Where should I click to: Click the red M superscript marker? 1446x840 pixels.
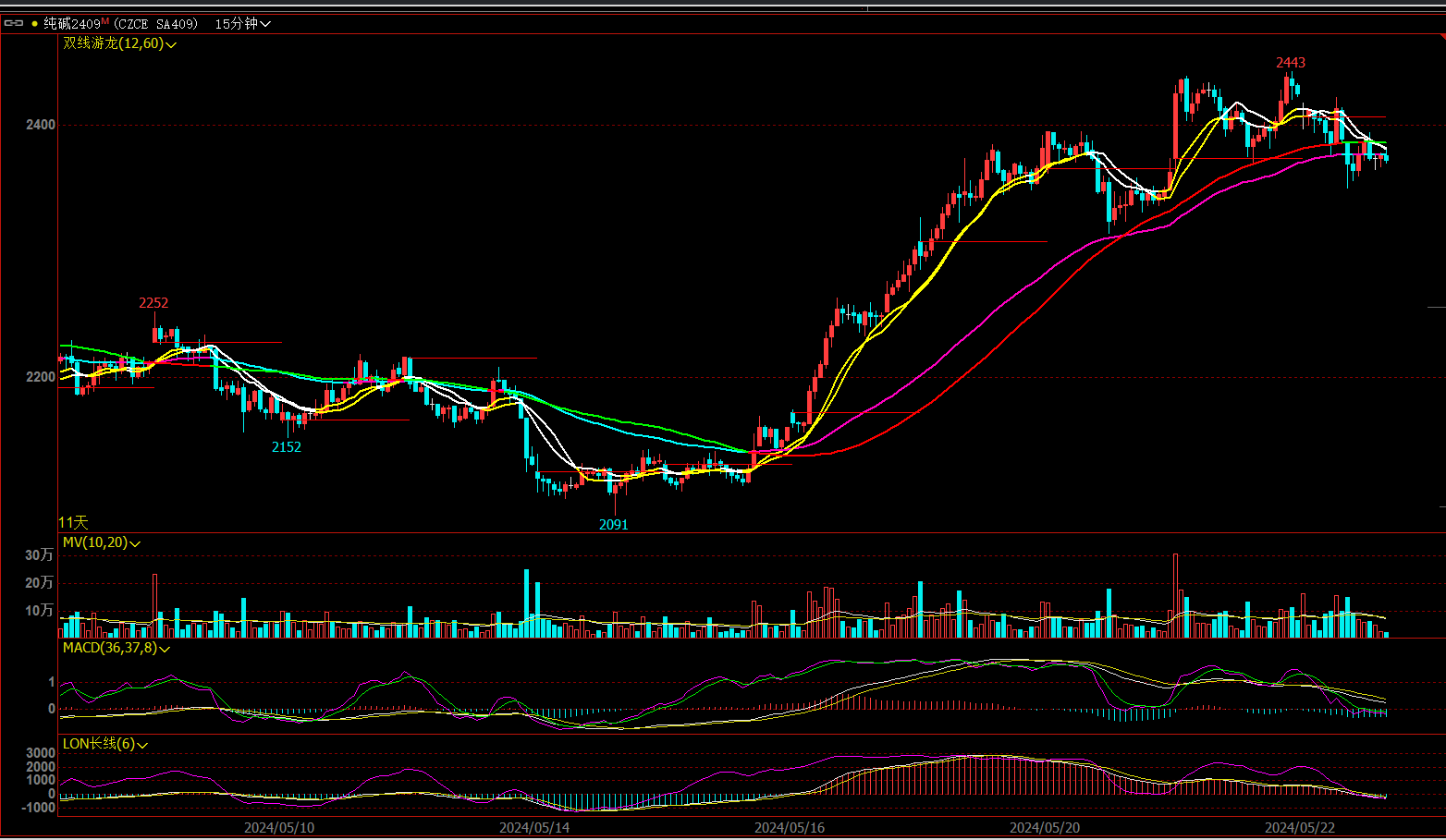104,20
